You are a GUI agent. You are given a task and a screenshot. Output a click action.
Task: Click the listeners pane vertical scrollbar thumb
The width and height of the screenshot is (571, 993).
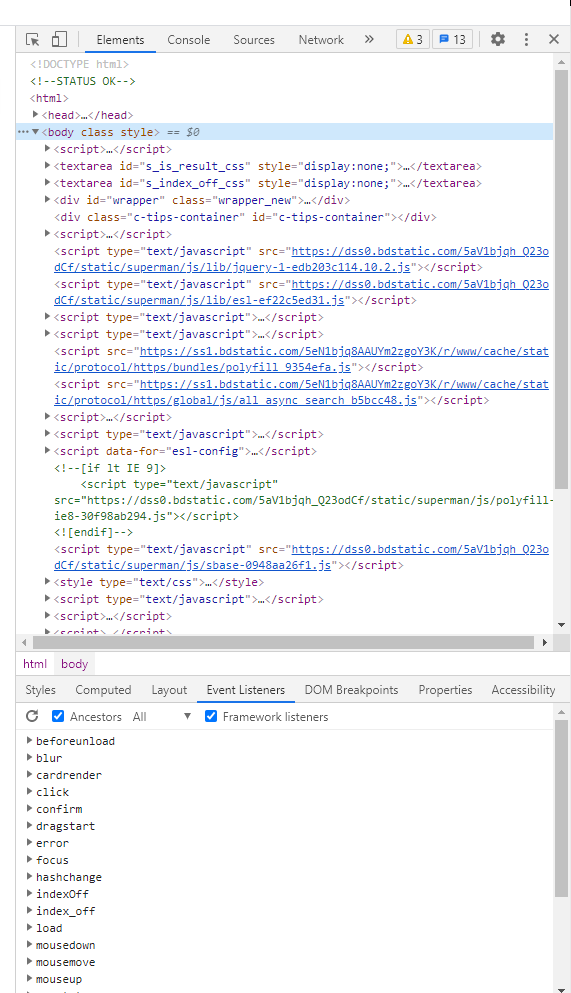562,808
